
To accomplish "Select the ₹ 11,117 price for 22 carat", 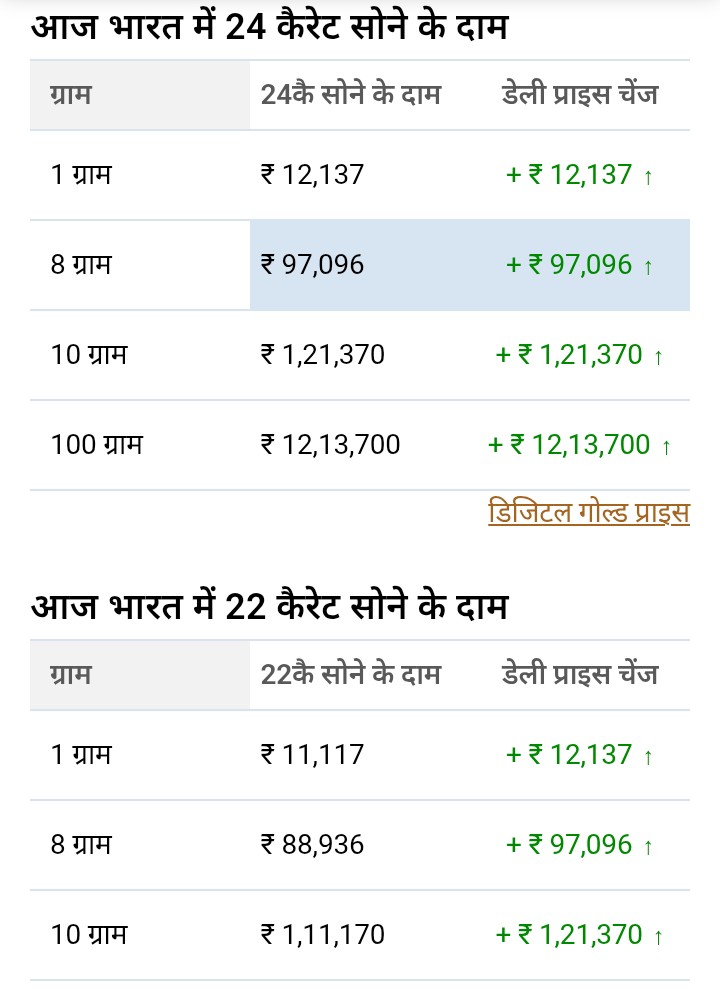I will (x=312, y=755).
